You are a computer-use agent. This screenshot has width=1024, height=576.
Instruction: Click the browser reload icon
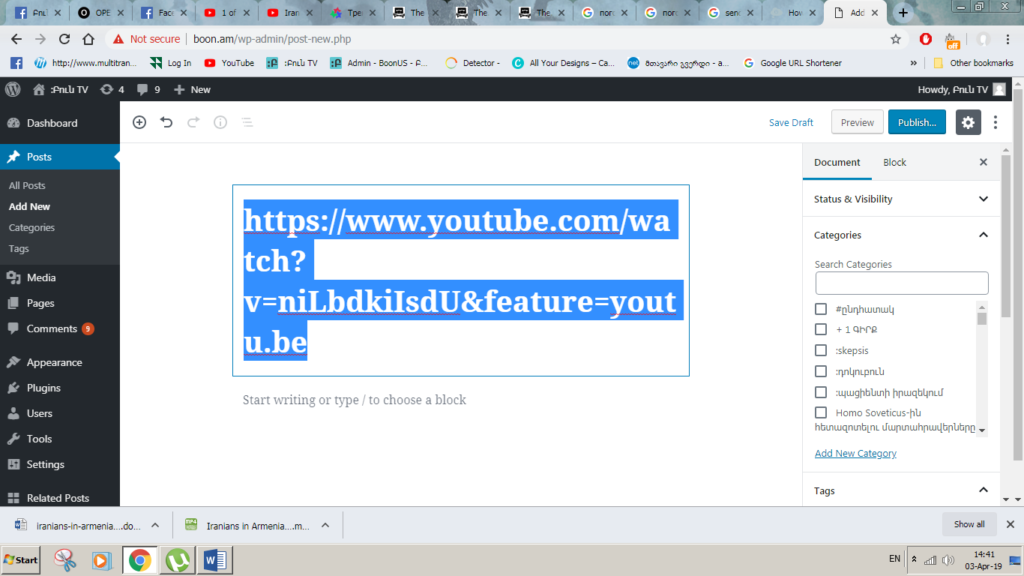pos(64,39)
